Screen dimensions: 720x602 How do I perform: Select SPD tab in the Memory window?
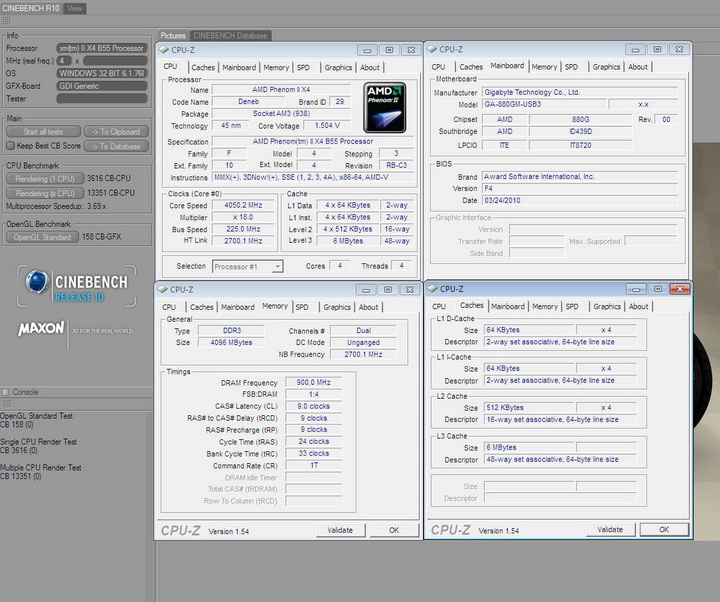click(x=302, y=307)
